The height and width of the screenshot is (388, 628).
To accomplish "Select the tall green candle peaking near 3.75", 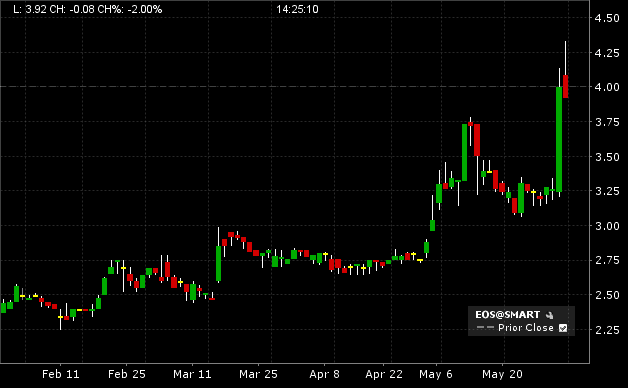I will pyautogui.click(x=465, y=152).
